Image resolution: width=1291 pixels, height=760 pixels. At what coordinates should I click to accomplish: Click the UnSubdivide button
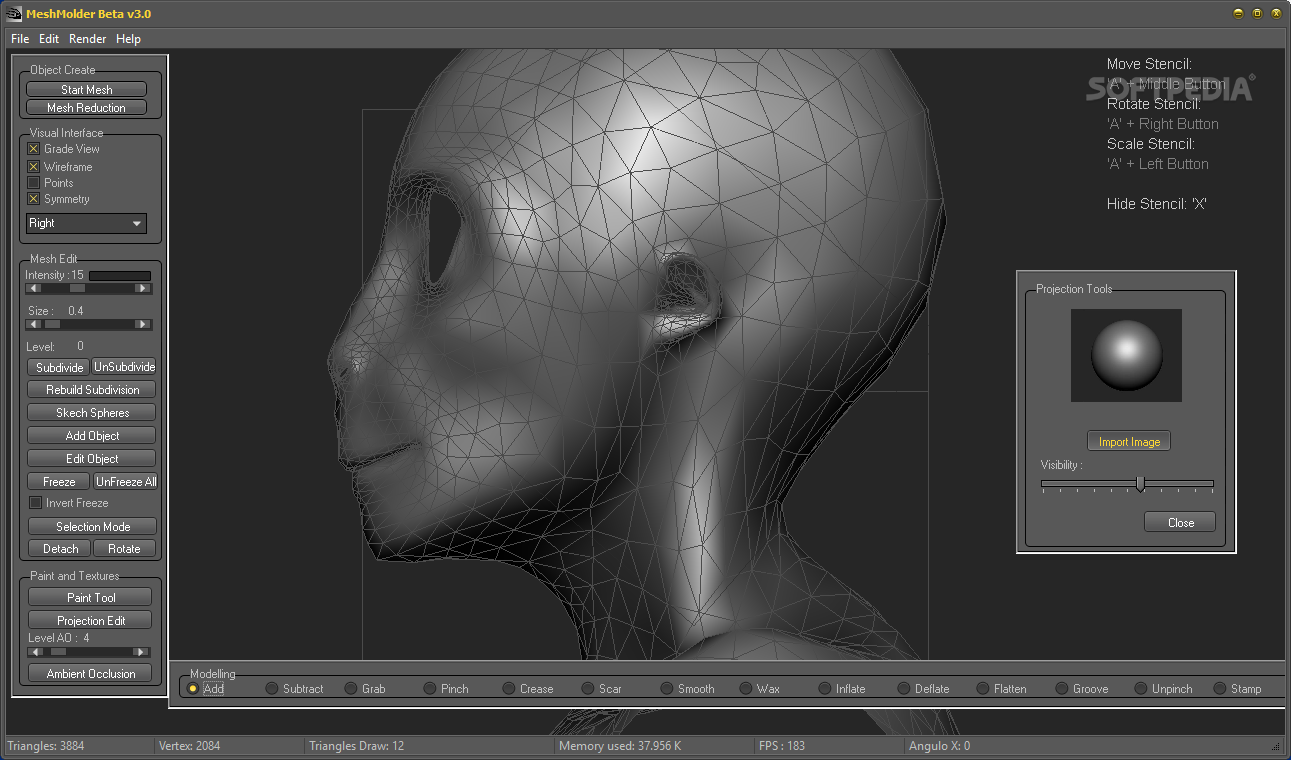click(124, 367)
